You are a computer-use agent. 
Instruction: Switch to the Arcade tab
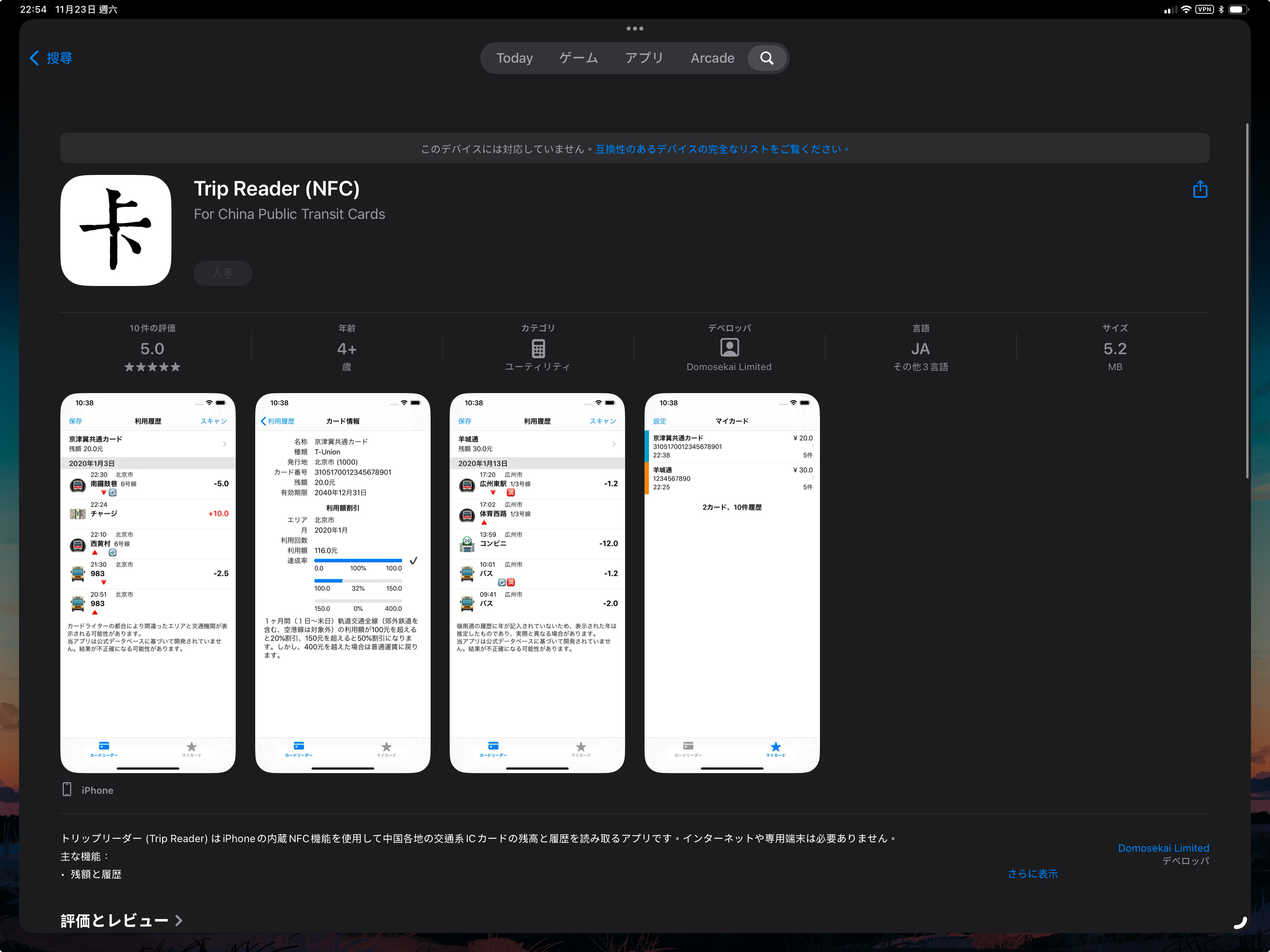pos(712,58)
